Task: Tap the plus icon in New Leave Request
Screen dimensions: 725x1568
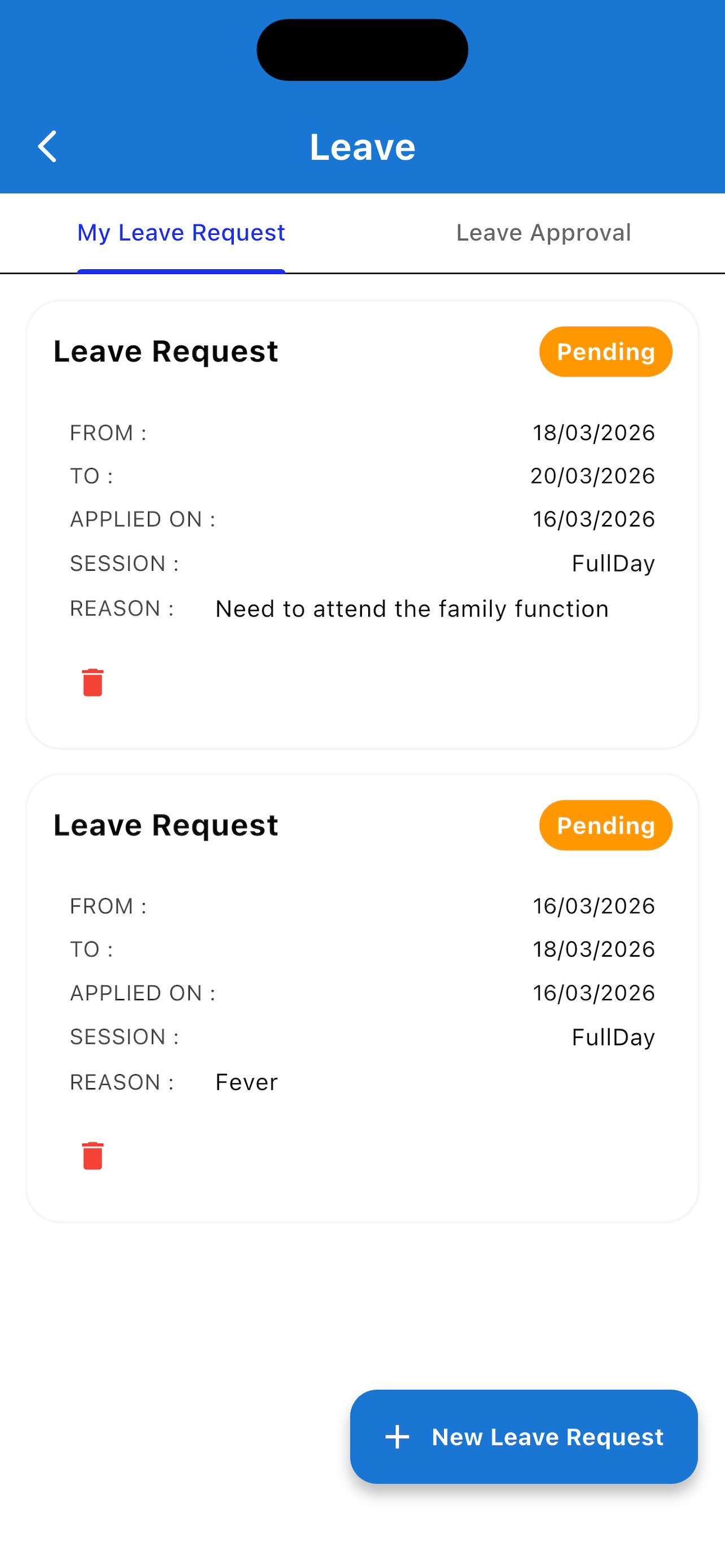Action: pyautogui.click(x=398, y=1437)
